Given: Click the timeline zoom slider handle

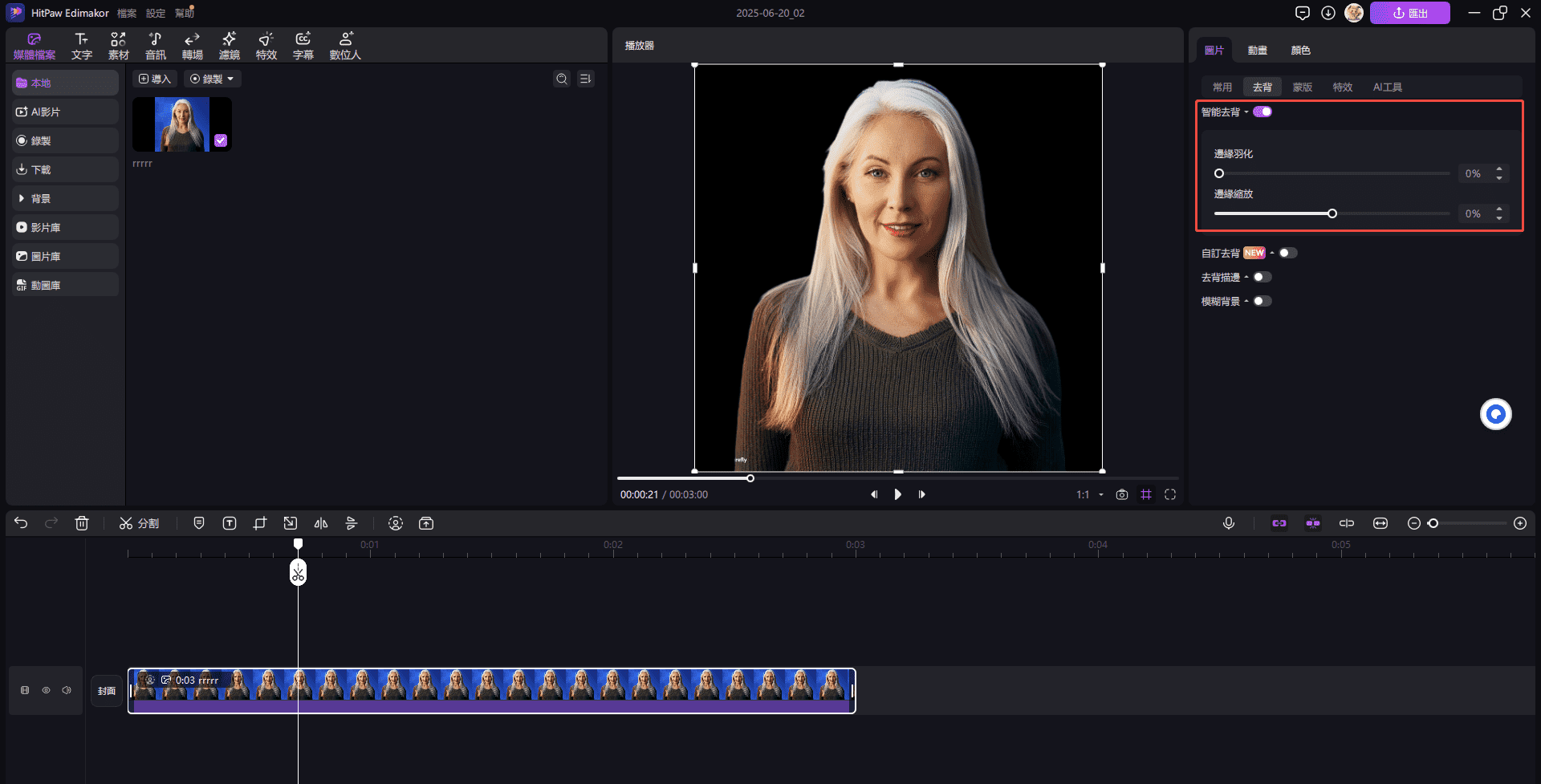Looking at the screenshot, I should [1433, 523].
